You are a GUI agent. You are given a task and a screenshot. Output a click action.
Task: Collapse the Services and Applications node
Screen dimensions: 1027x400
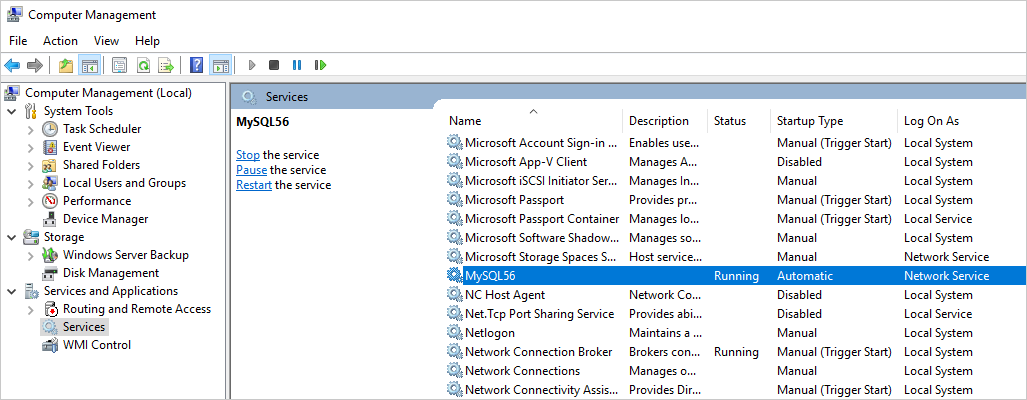pyautogui.click(x=12, y=291)
